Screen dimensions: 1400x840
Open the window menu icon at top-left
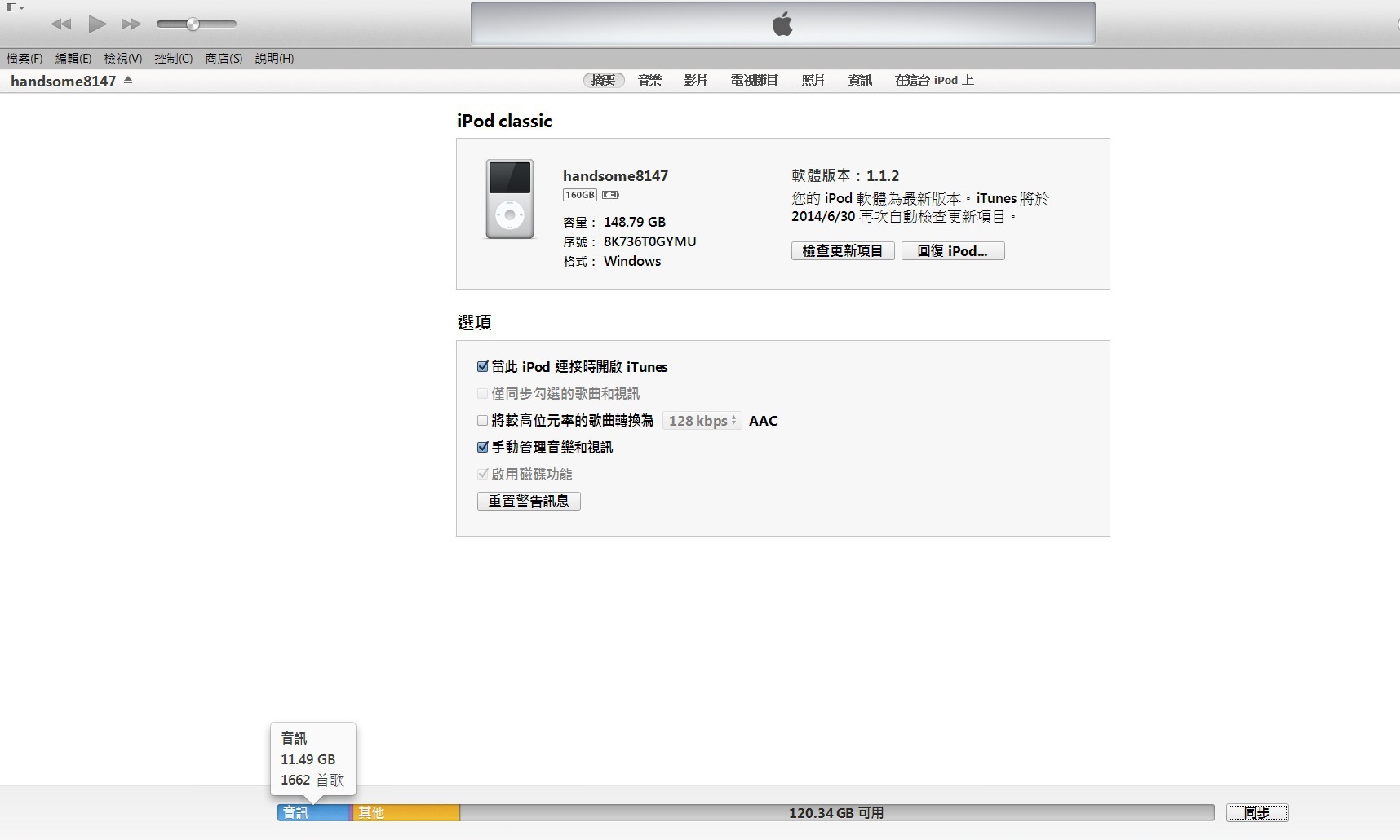[15, 7]
